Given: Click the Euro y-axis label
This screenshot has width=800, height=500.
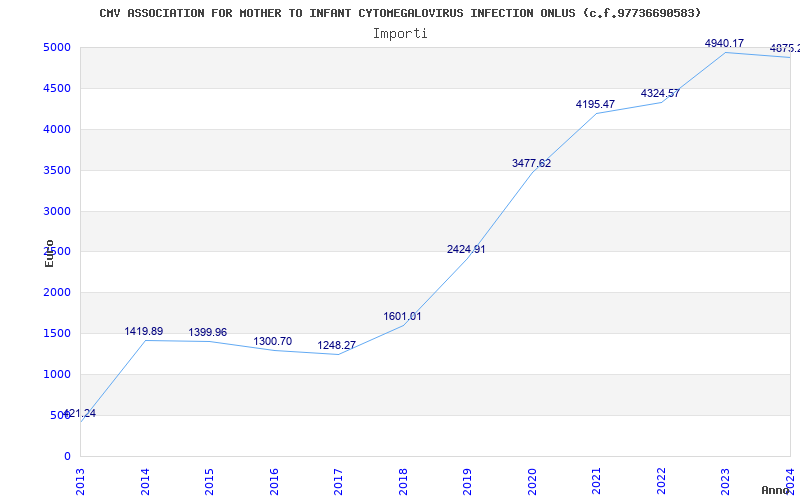Looking at the screenshot, I should point(49,253).
